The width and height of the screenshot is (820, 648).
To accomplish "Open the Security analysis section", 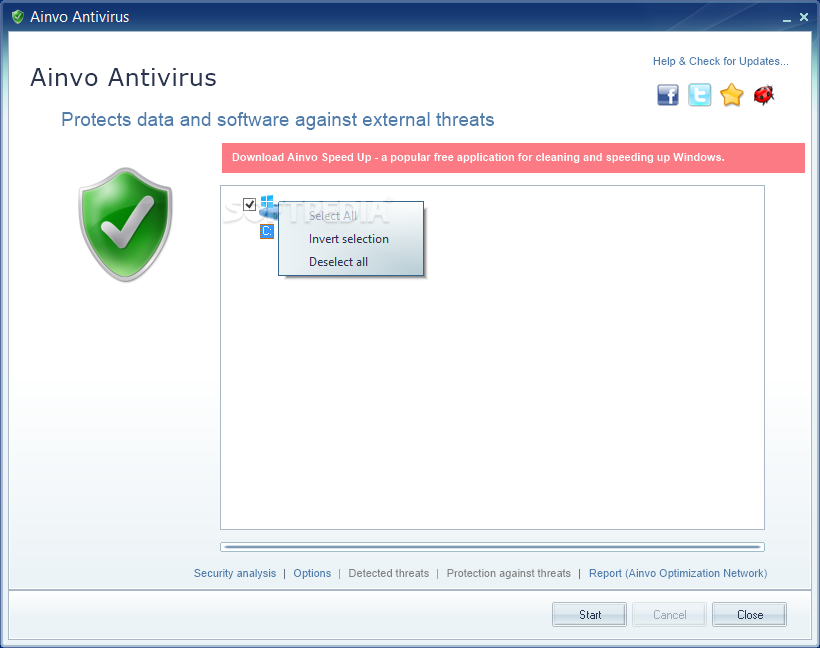I will click(235, 573).
